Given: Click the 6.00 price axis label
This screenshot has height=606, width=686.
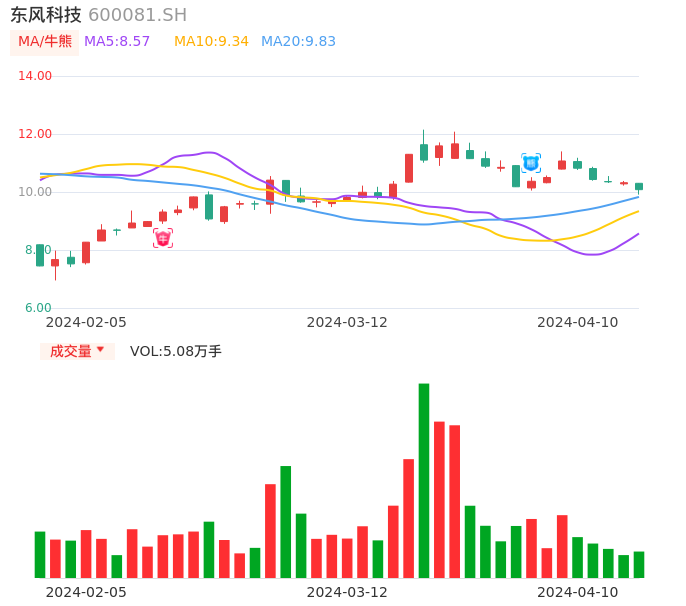Looking at the screenshot, I should [x=38, y=308].
